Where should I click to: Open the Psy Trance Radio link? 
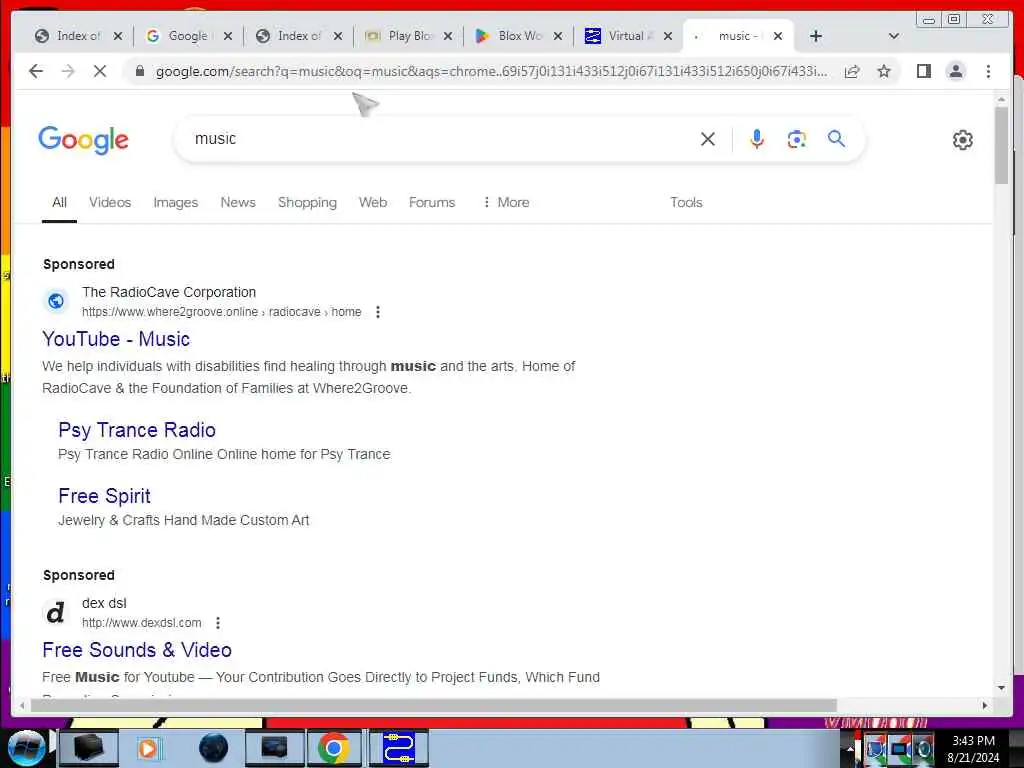tap(136, 430)
